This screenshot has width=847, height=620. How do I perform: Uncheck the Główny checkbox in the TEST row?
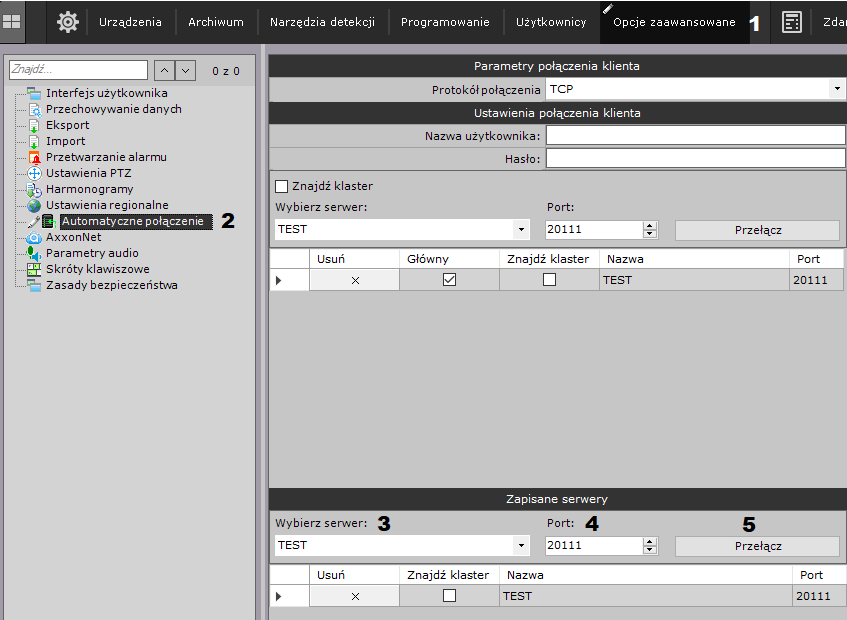click(449, 280)
